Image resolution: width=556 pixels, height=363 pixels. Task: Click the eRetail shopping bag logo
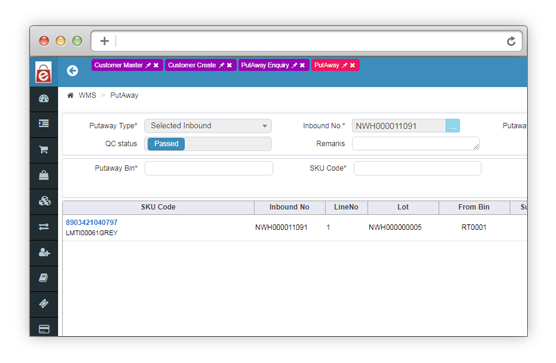pyautogui.click(x=44, y=72)
